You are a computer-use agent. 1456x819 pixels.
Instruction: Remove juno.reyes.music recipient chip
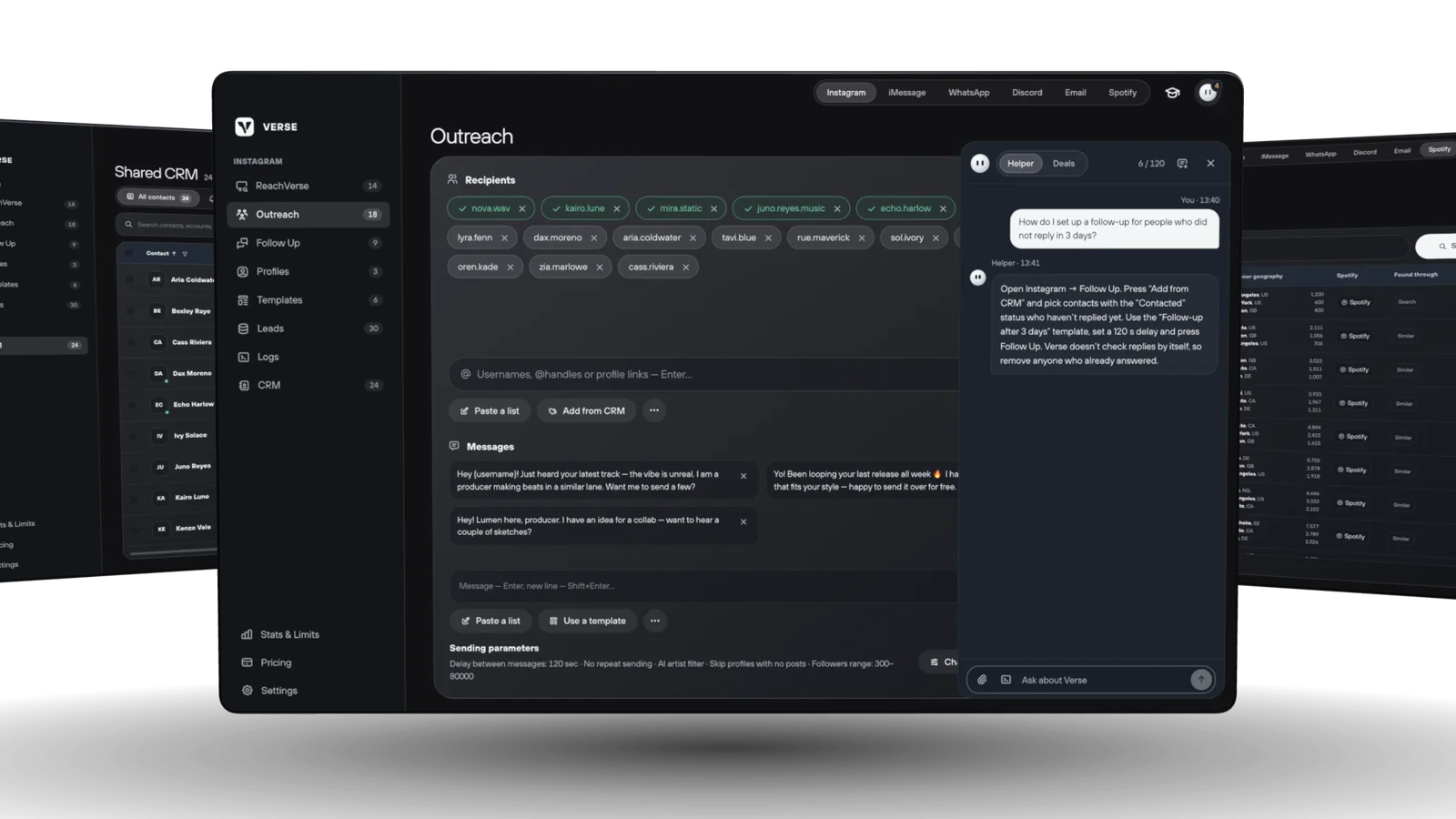tap(837, 208)
